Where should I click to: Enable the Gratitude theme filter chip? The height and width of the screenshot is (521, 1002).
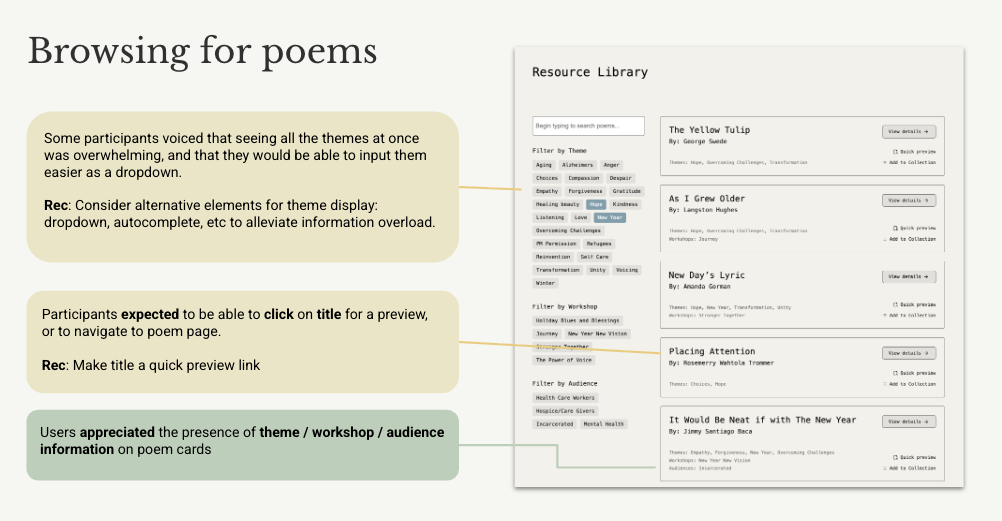[x=627, y=191]
